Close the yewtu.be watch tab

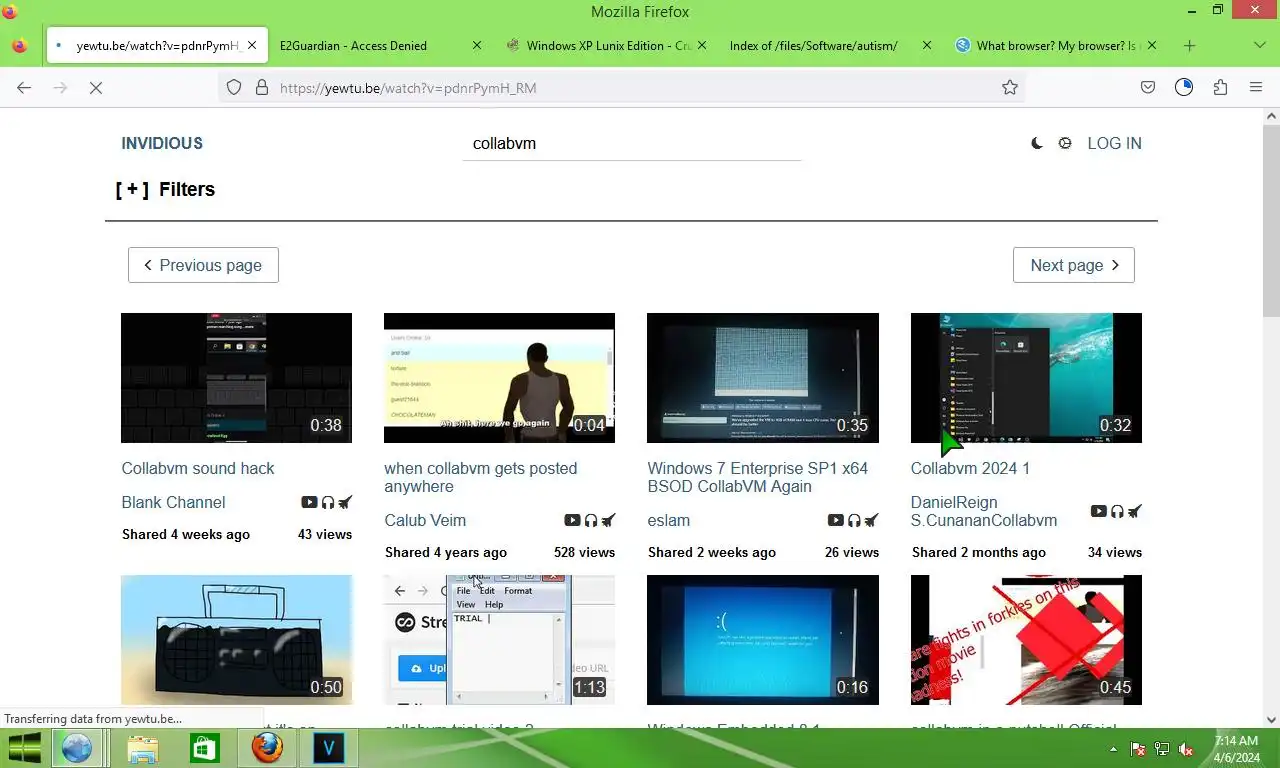(252, 45)
